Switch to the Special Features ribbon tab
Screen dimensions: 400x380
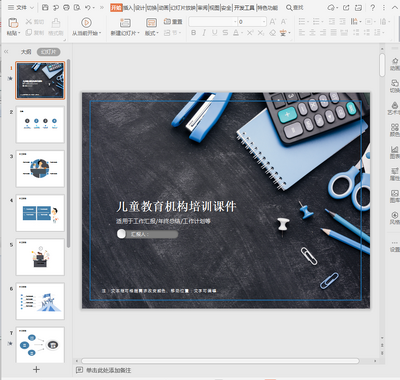tap(267, 7)
